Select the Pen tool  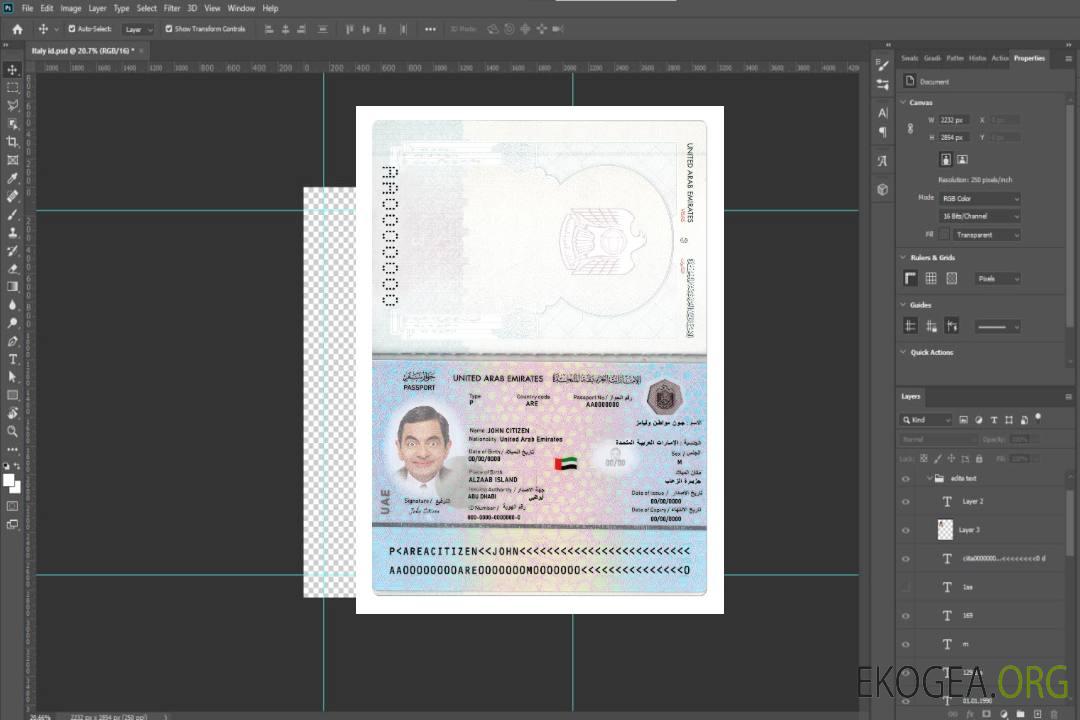tap(12, 341)
